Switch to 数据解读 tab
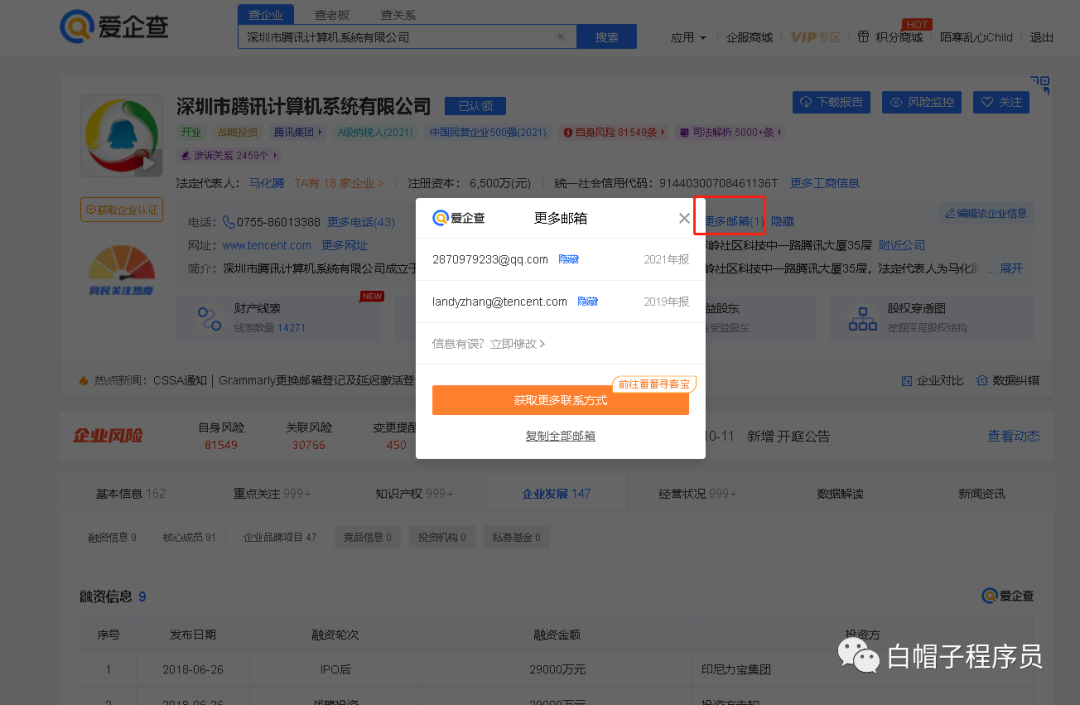Viewport: 1080px width, 705px height. 840,494
